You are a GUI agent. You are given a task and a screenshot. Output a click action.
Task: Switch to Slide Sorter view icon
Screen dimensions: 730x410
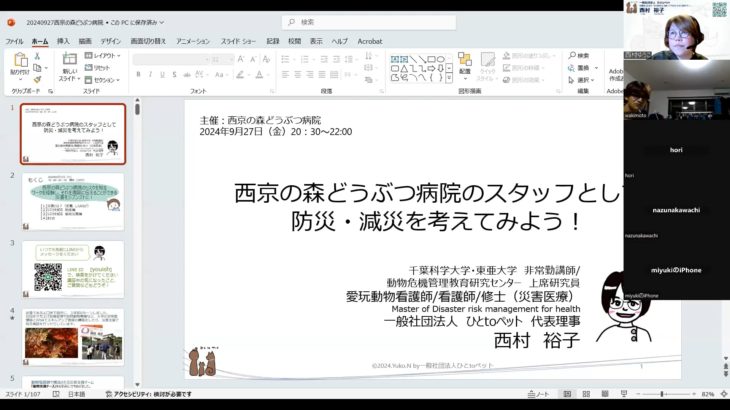click(x=586, y=394)
